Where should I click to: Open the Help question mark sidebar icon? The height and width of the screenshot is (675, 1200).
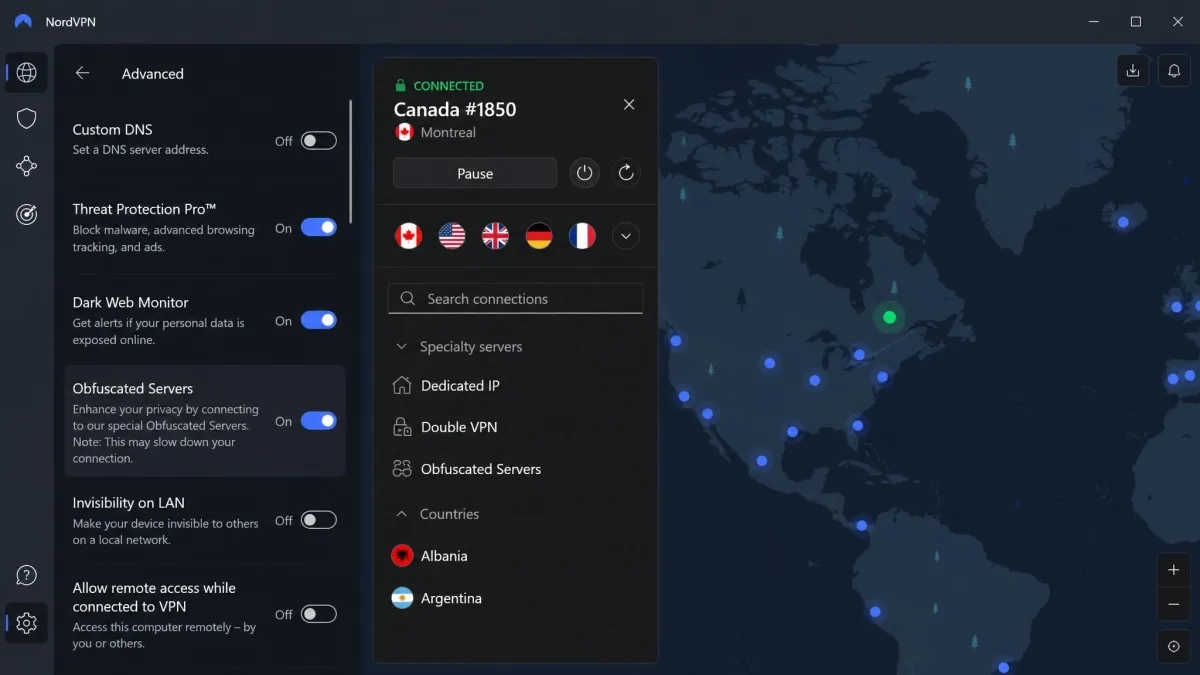click(27, 575)
